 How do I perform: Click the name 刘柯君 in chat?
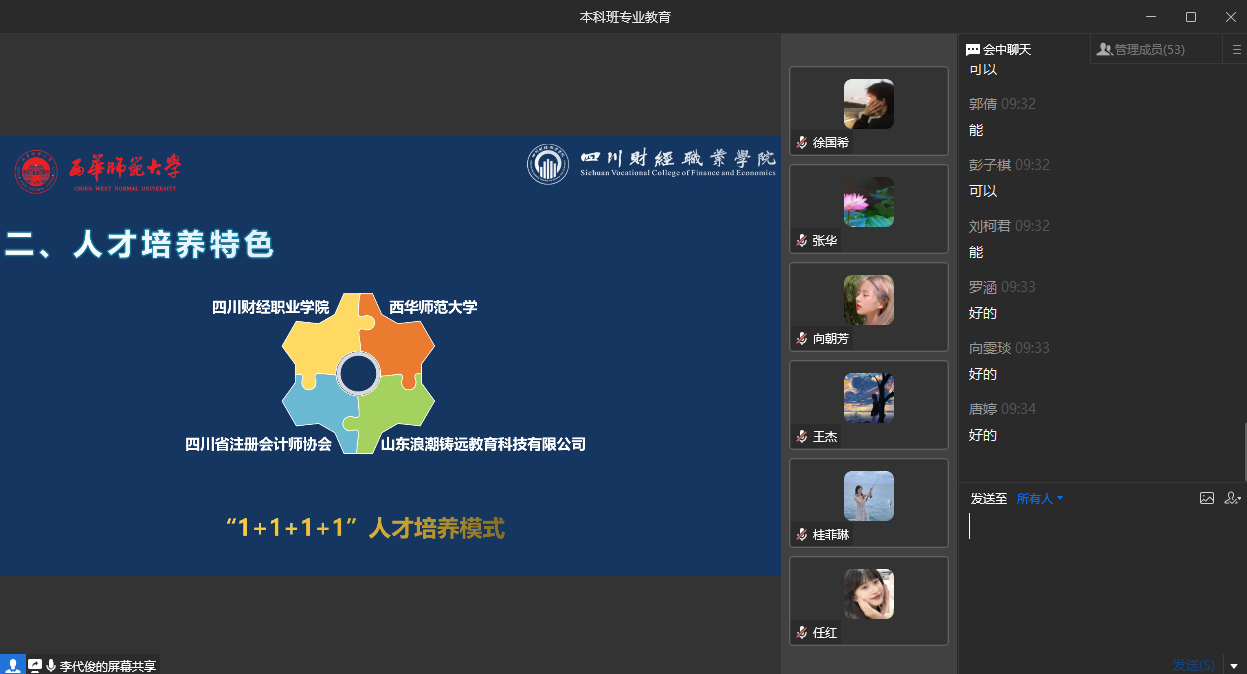point(990,226)
